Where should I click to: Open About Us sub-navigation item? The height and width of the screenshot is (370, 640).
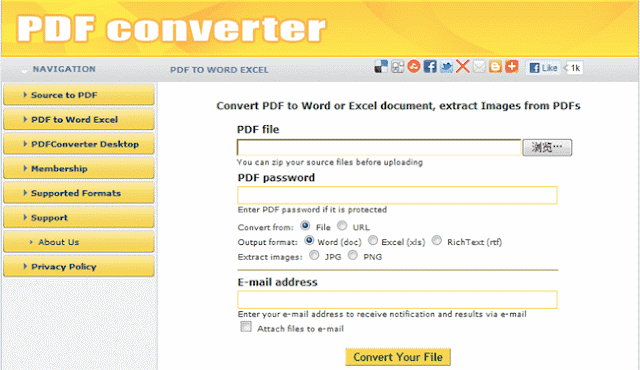(79, 242)
